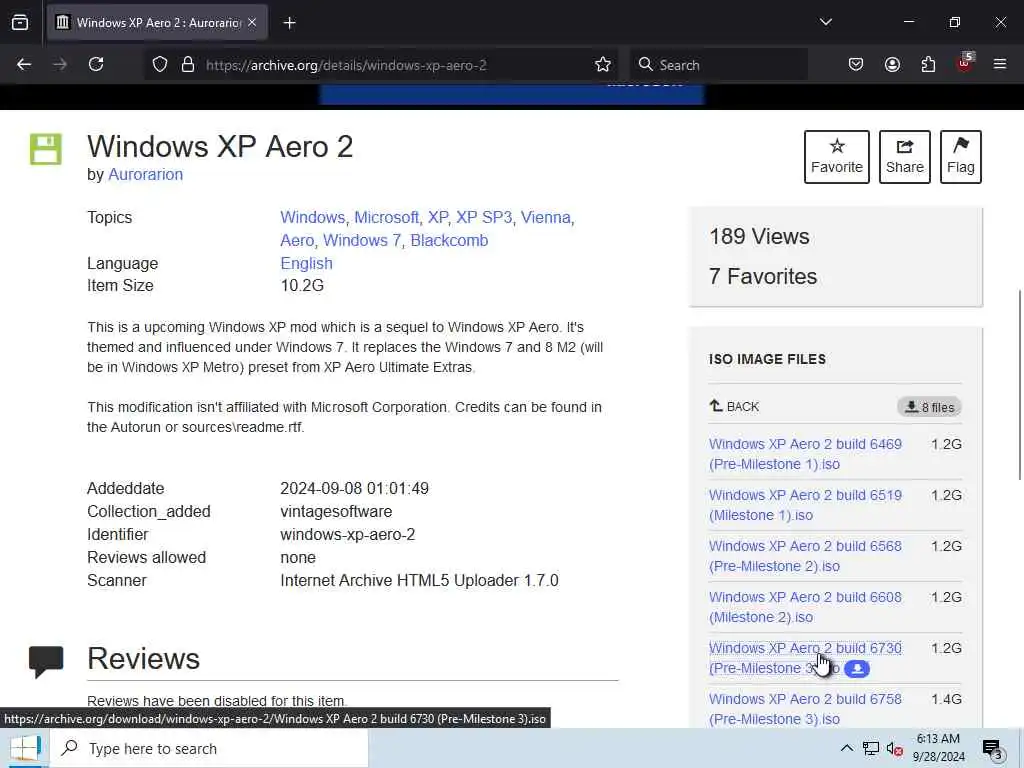Download build 6519 Milestone 1 iso
The width and height of the screenshot is (1024, 768).
click(x=805, y=505)
